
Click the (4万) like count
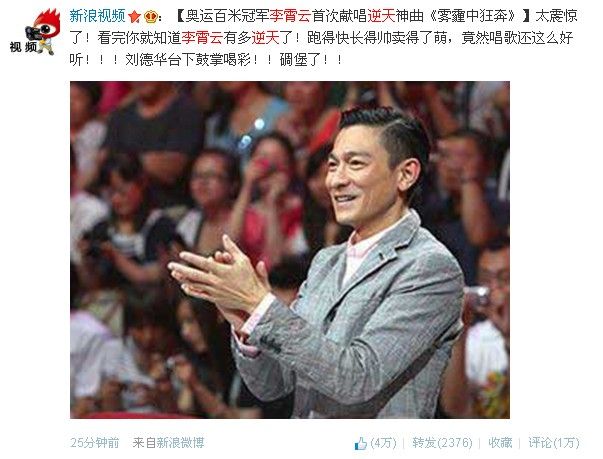click(383, 443)
